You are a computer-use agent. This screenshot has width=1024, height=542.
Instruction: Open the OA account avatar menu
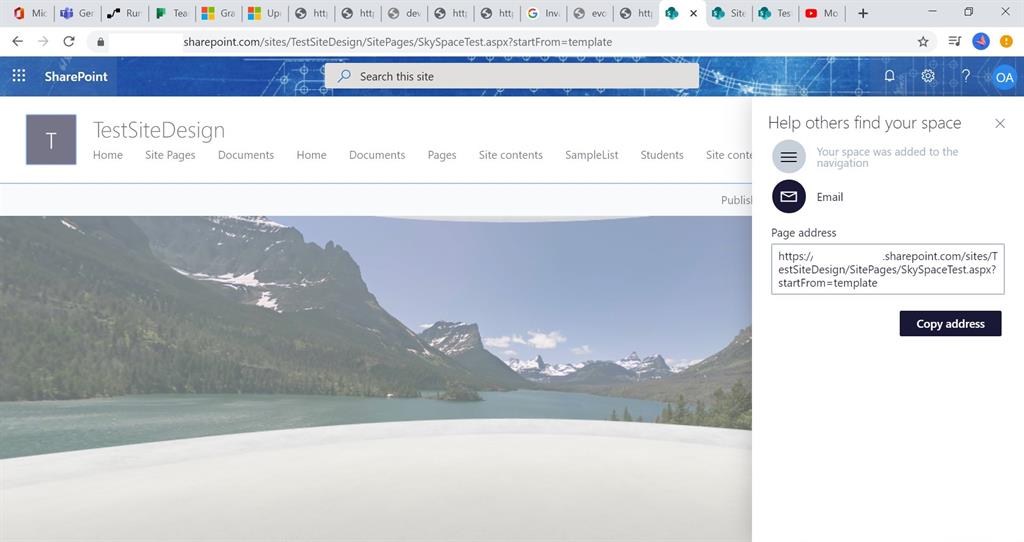click(1004, 77)
